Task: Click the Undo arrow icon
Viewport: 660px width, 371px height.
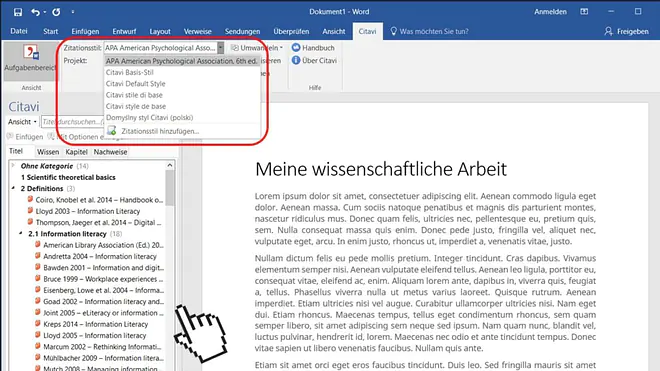Action: pyautogui.click(x=35, y=12)
